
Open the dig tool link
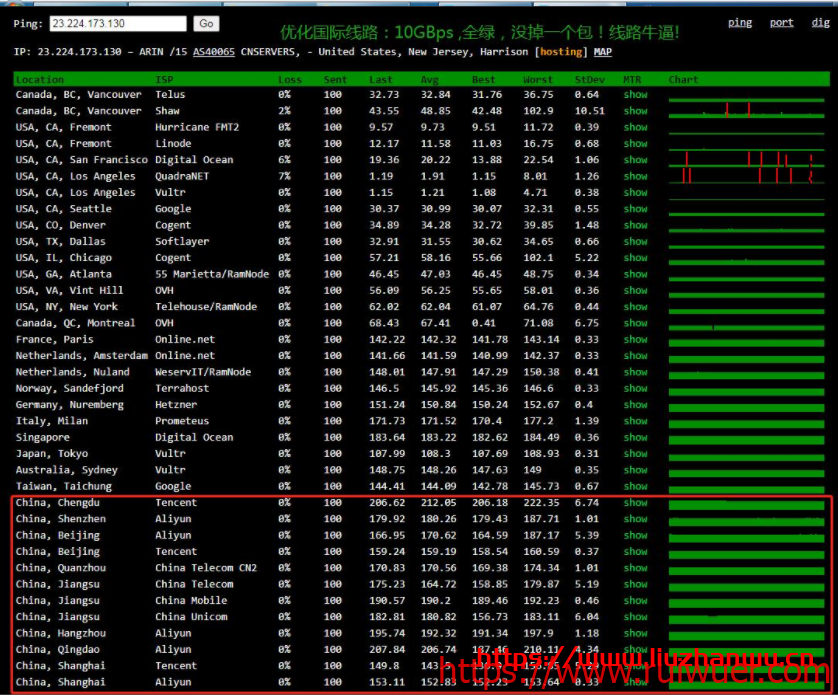[820, 23]
